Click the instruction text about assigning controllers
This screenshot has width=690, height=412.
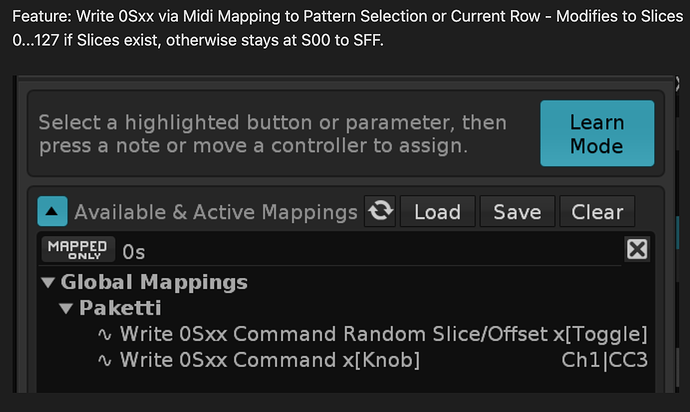click(272, 134)
